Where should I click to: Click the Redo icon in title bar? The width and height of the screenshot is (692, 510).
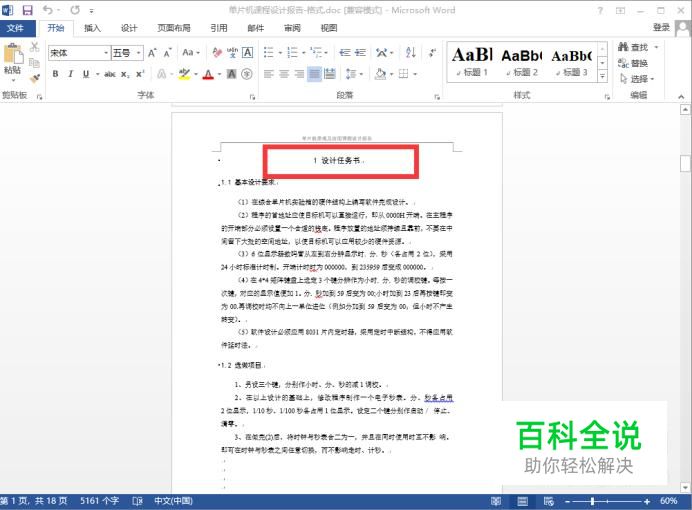tap(75, 10)
